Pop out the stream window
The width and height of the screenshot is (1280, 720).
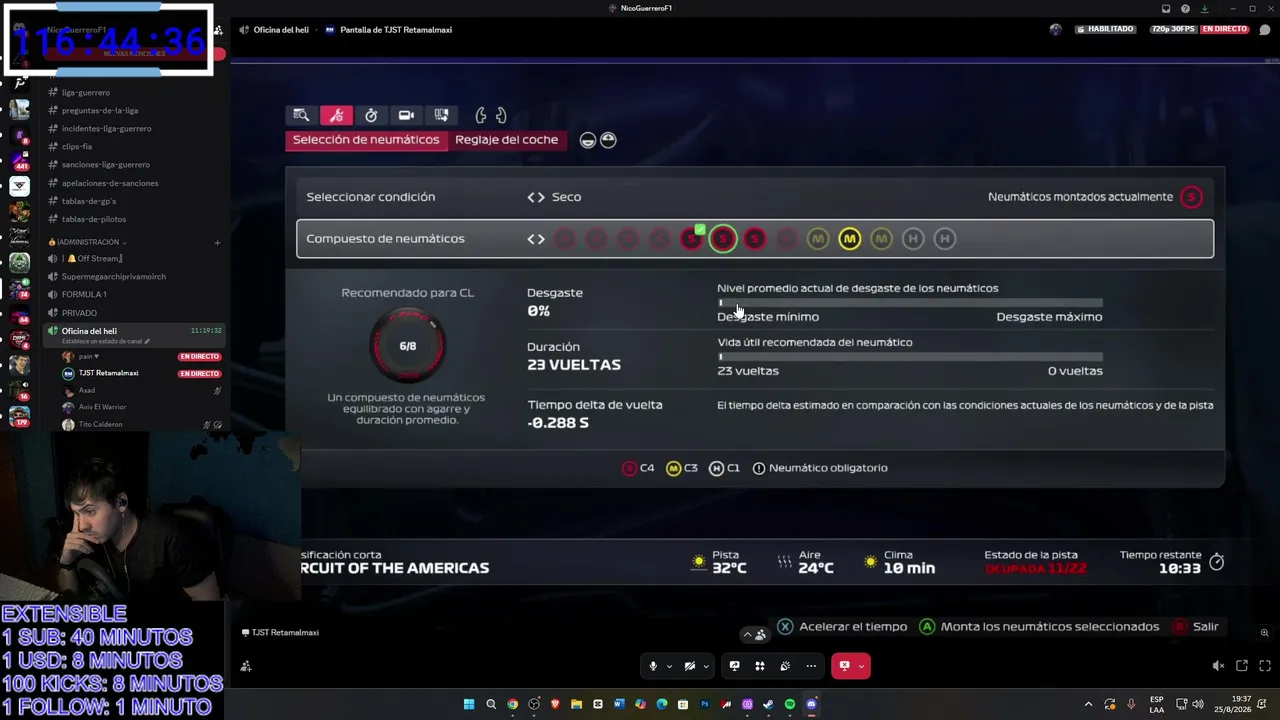coord(1242,666)
